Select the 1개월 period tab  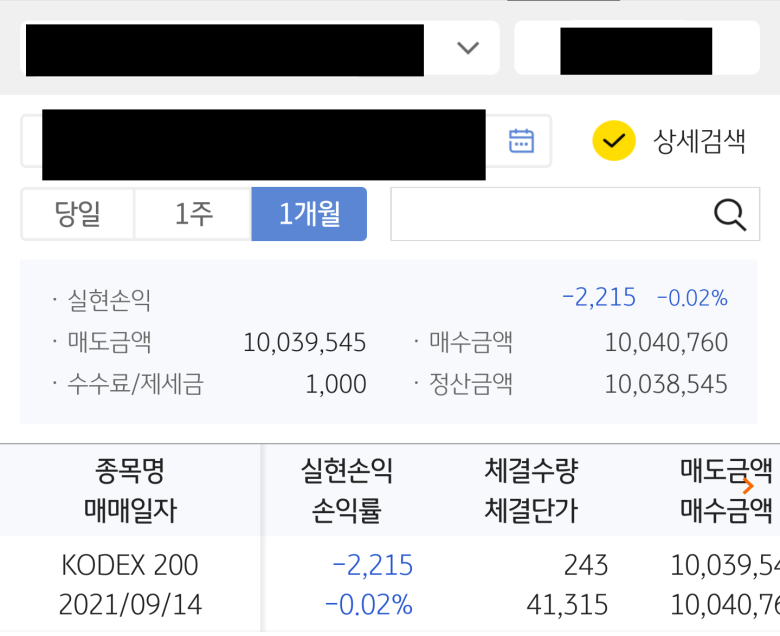(x=309, y=214)
